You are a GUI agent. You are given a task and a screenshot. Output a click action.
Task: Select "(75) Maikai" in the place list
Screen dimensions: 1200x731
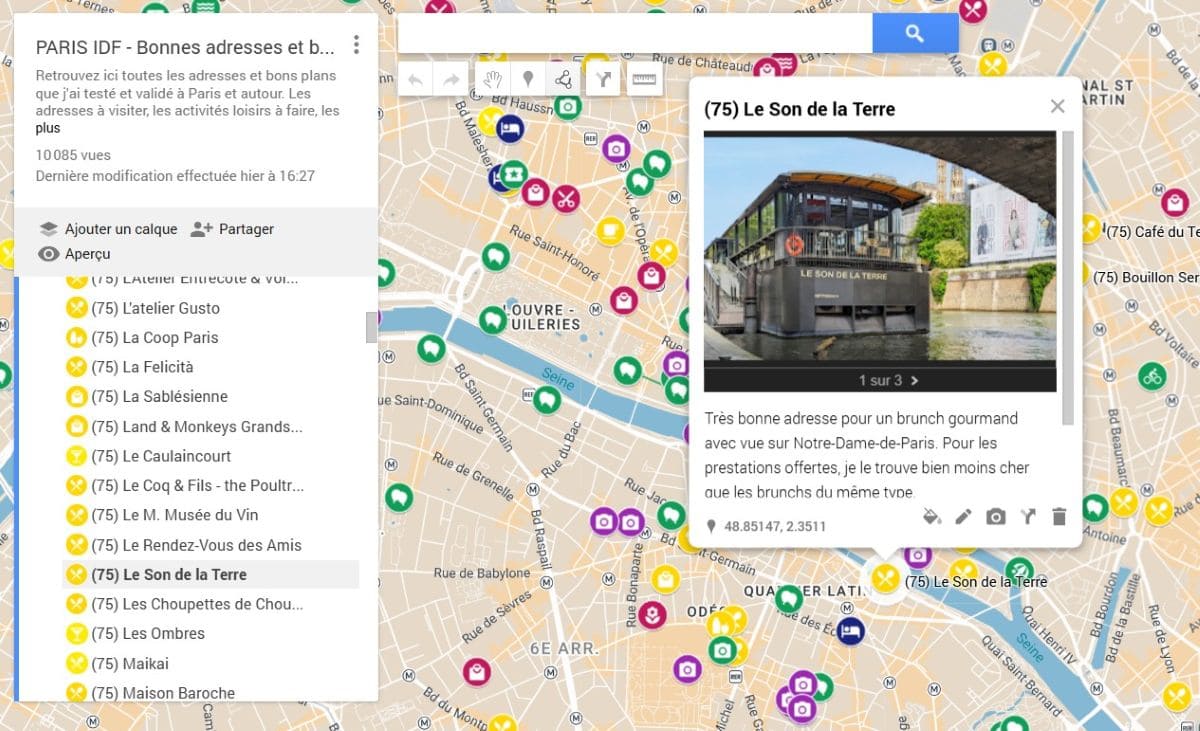point(131,663)
